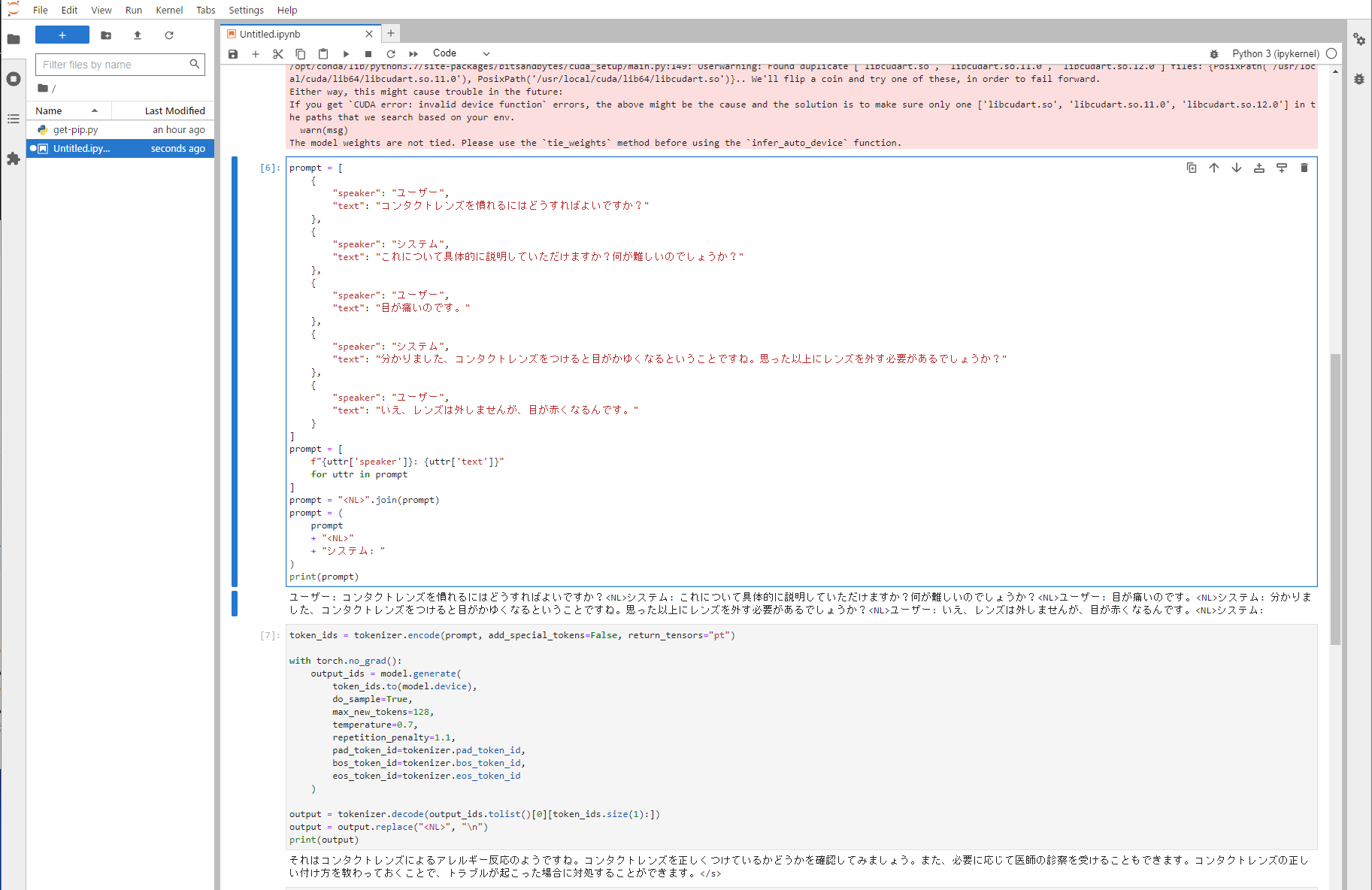Close the Untitled.ipynb tab
The width and height of the screenshot is (1372, 890).
369,34
